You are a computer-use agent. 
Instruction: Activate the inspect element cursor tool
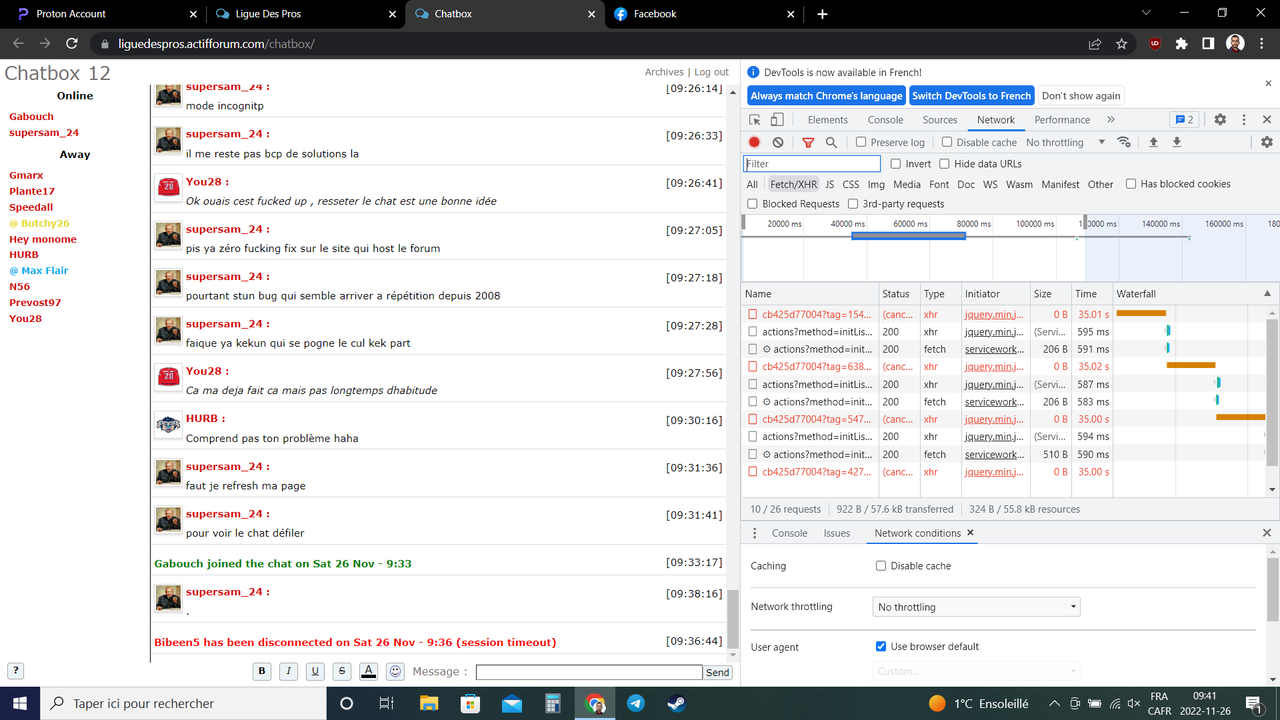[x=756, y=119]
